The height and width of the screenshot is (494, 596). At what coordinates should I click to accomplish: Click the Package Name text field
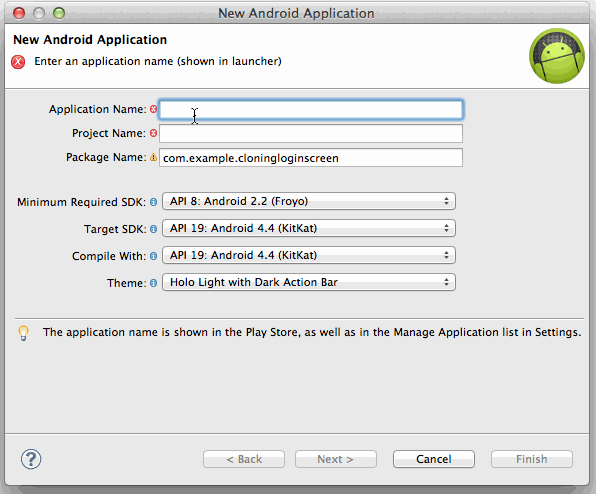311,158
